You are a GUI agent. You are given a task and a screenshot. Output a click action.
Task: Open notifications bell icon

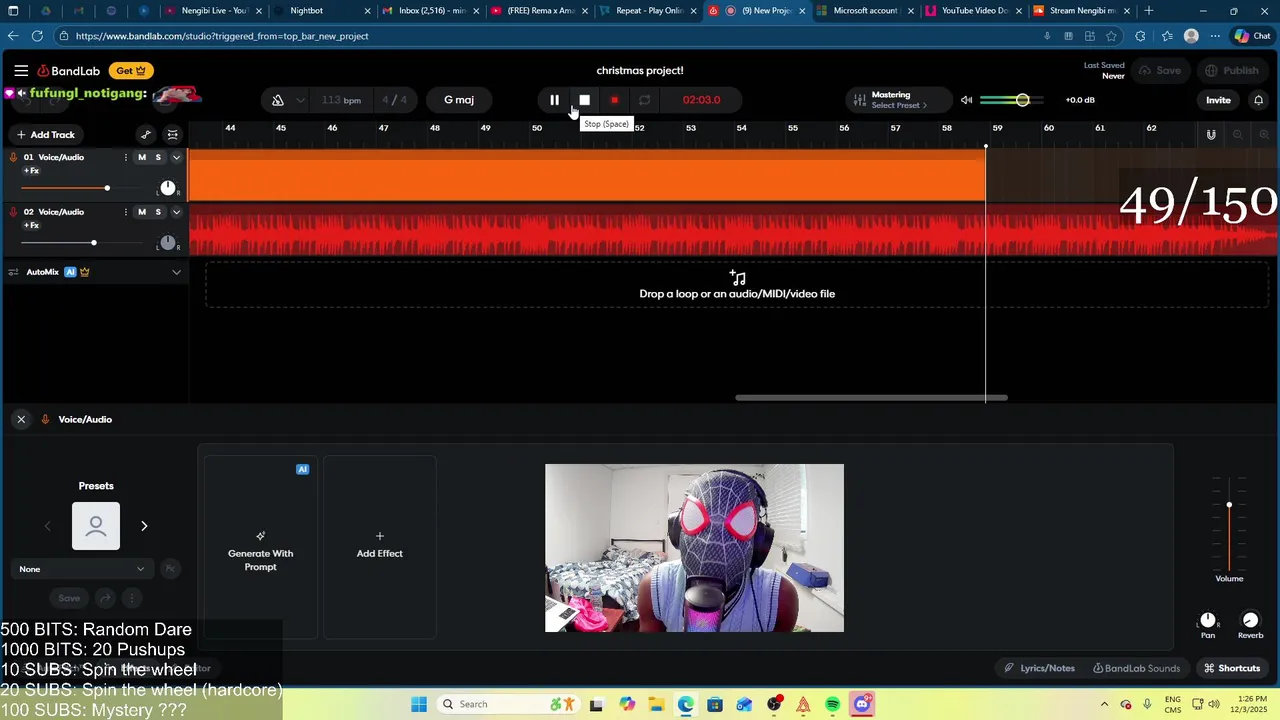click(x=1259, y=100)
